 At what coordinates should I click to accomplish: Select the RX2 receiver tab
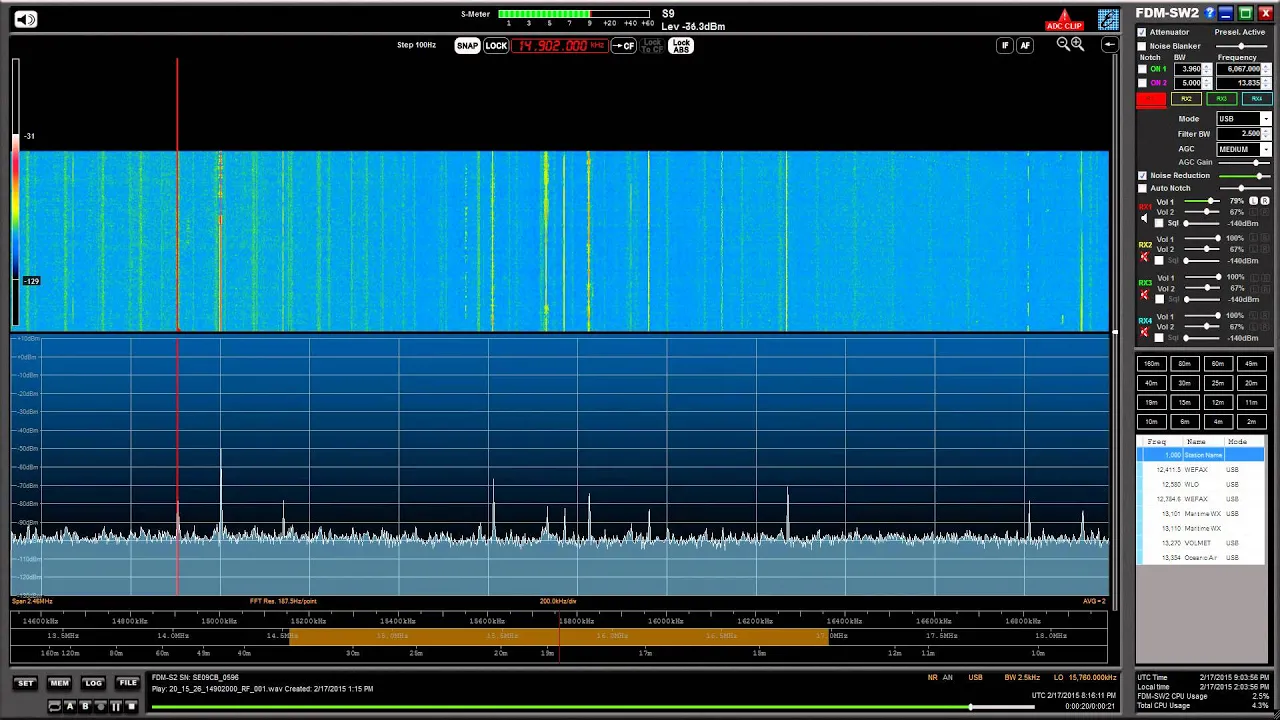point(1186,99)
